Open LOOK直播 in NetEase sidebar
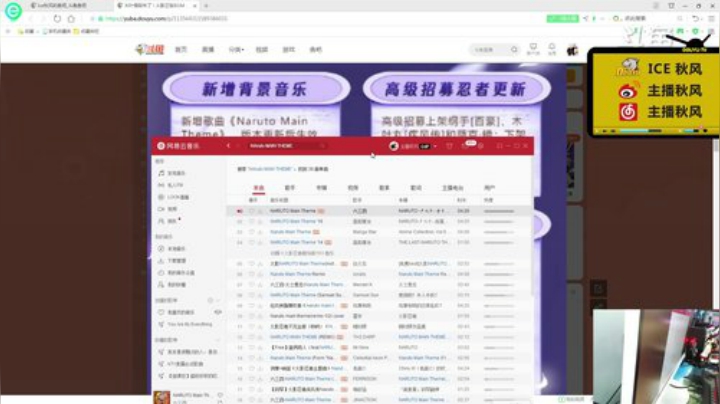This screenshot has height=404, width=720. [174, 197]
